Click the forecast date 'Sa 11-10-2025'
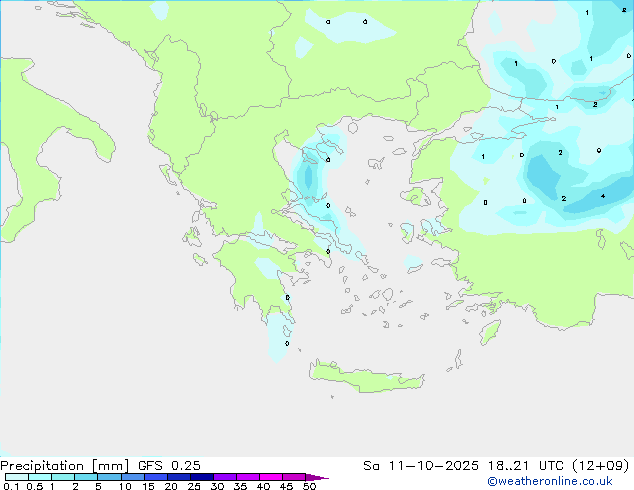Screen dimensions: 634x490 tap(421, 466)
